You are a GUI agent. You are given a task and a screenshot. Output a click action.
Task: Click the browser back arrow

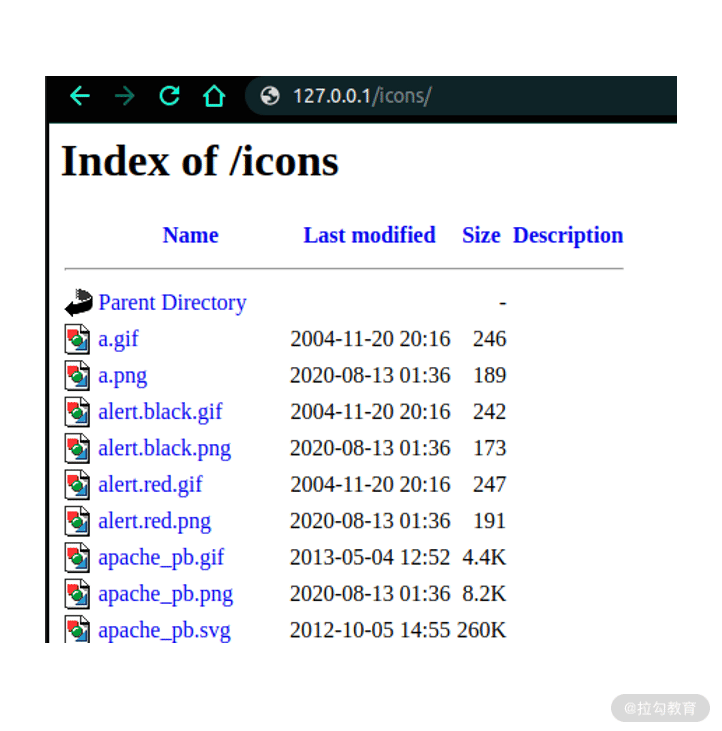click(x=80, y=97)
